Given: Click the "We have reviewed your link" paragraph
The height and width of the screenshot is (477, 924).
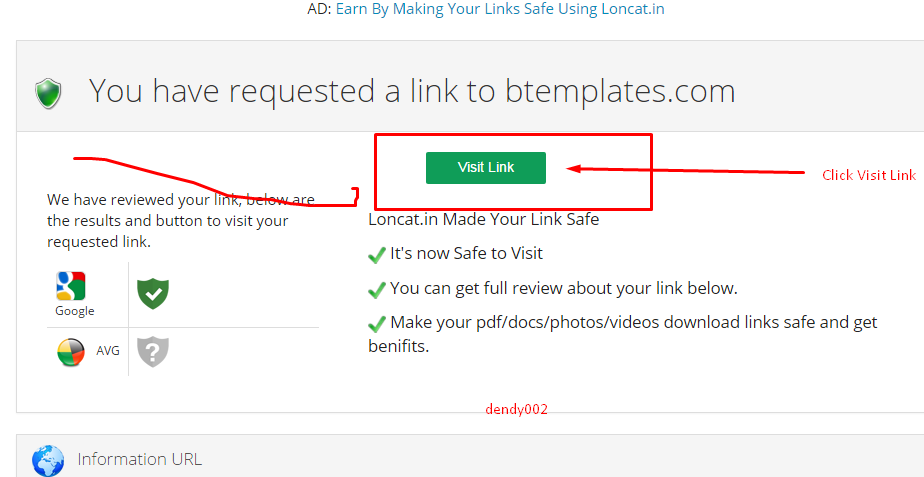Looking at the screenshot, I should pyautogui.click(x=180, y=221).
